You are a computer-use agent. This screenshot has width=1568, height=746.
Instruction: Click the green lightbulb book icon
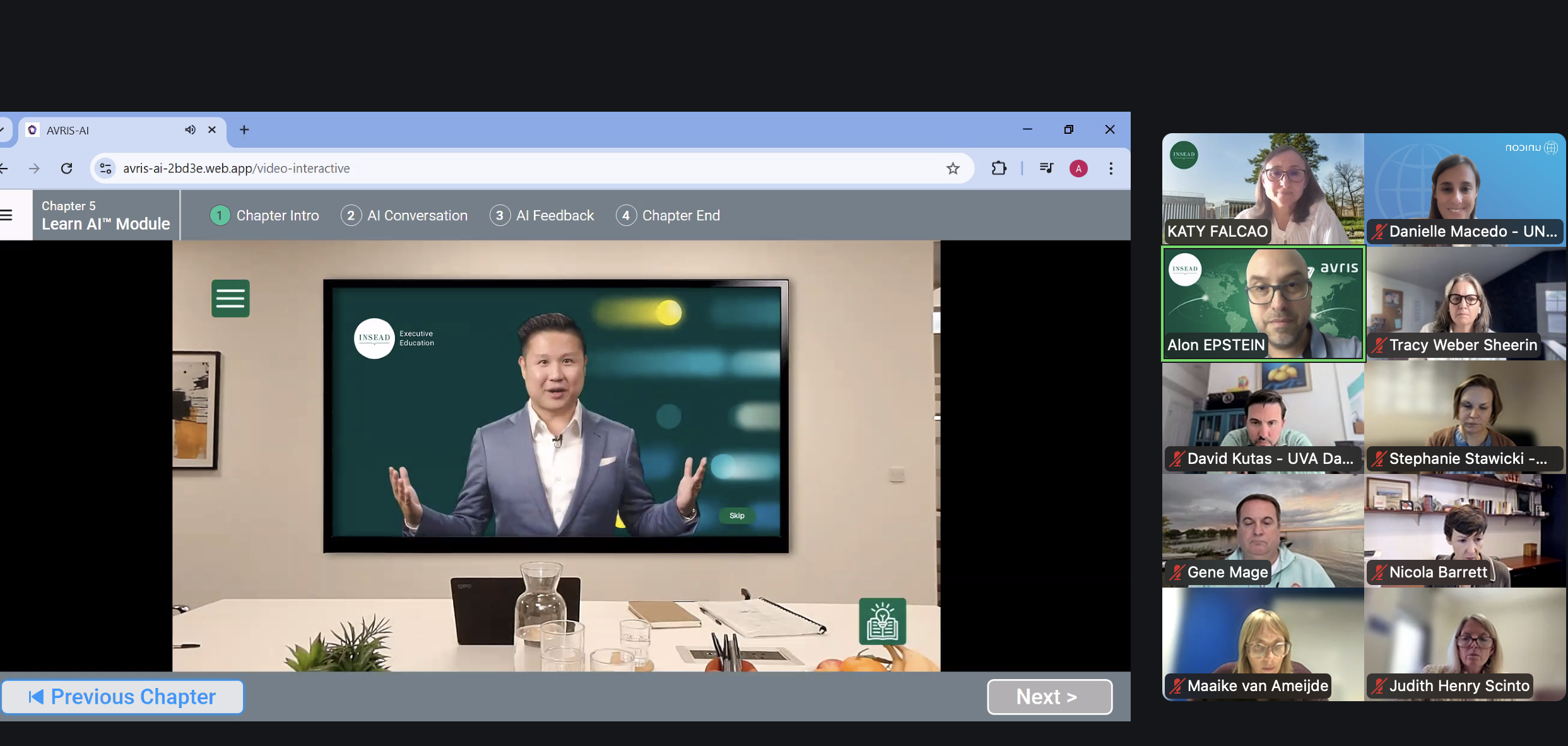point(882,621)
